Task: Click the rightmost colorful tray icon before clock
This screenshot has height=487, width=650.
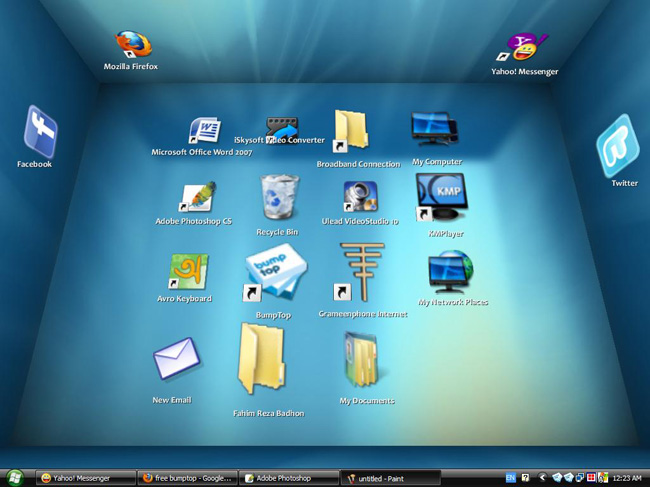Action: (603, 478)
